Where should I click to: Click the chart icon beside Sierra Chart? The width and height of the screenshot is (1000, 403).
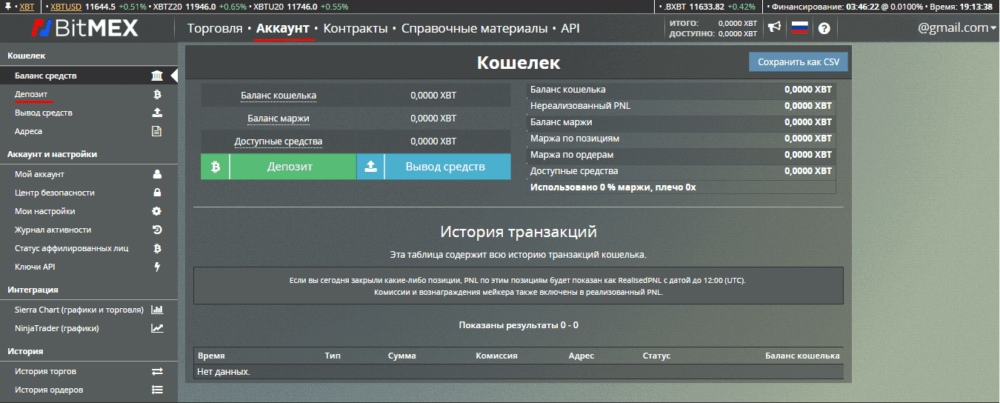(x=156, y=309)
